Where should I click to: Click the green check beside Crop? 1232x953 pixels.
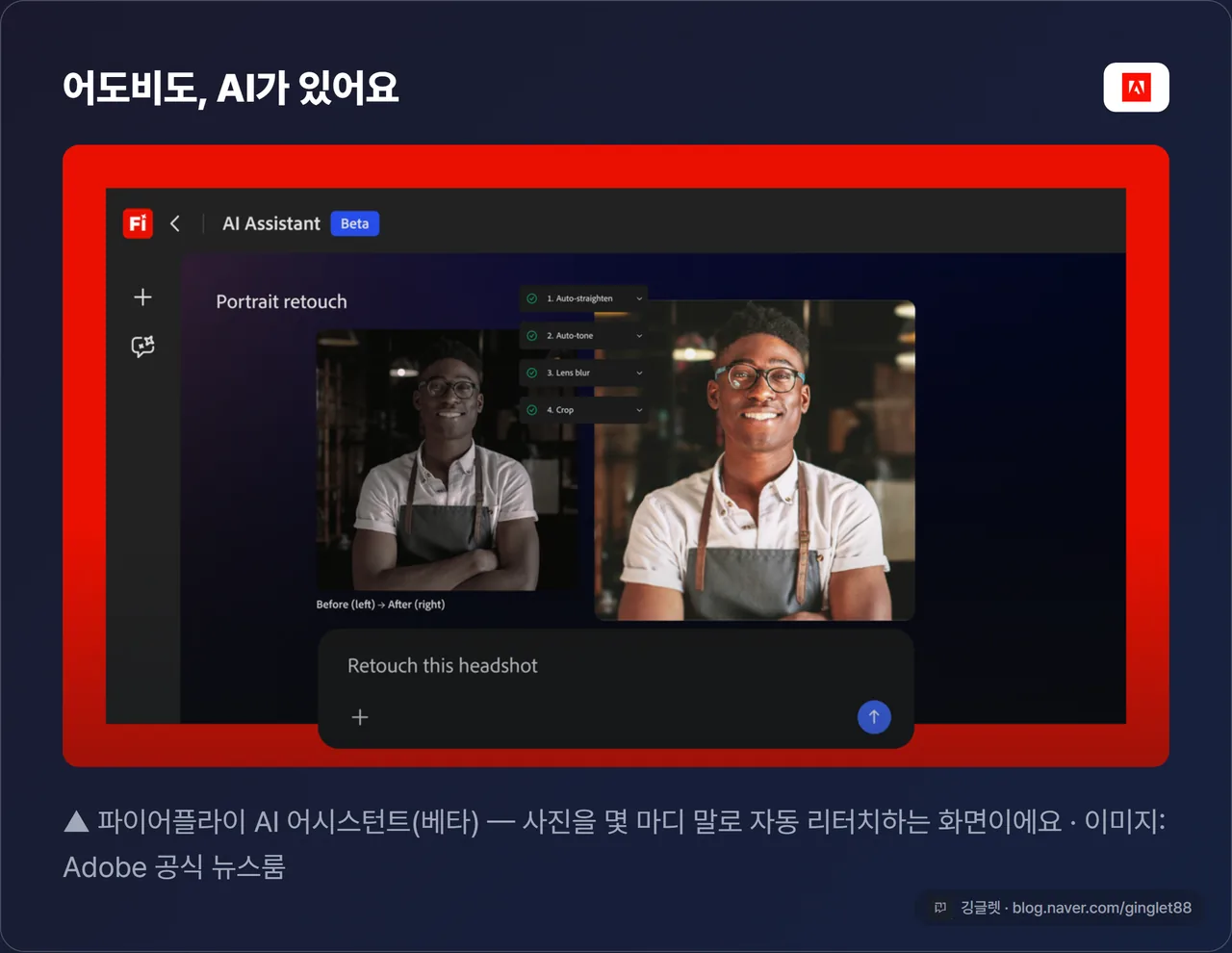pyautogui.click(x=532, y=410)
